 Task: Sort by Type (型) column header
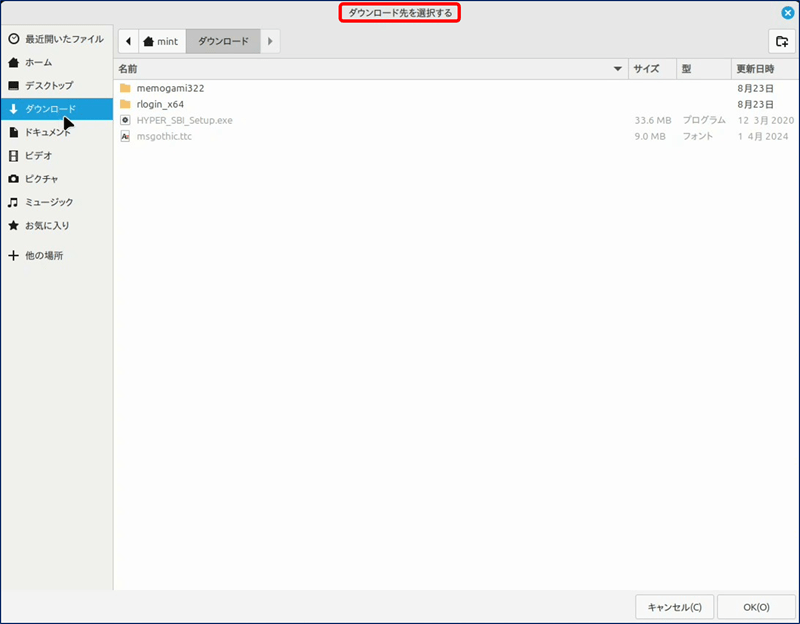[x=704, y=69]
